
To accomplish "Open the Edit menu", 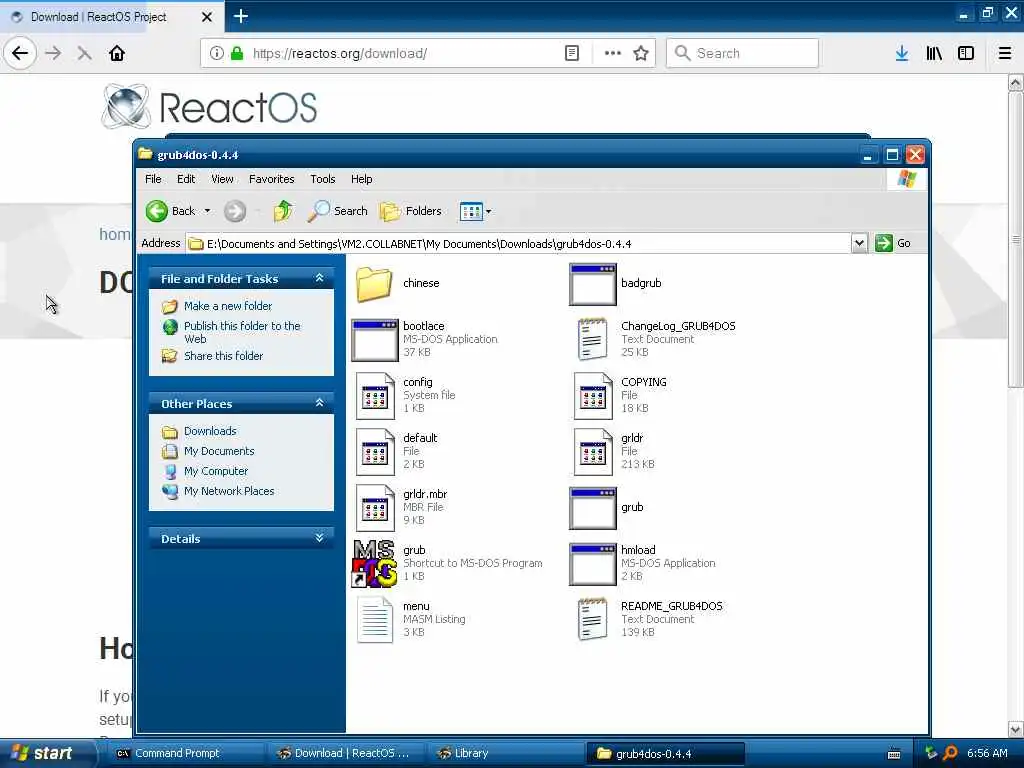I will (x=186, y=179).
